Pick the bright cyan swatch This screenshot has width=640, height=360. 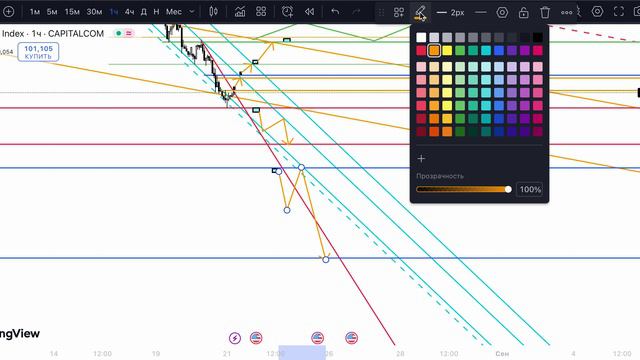coord(486,51)
